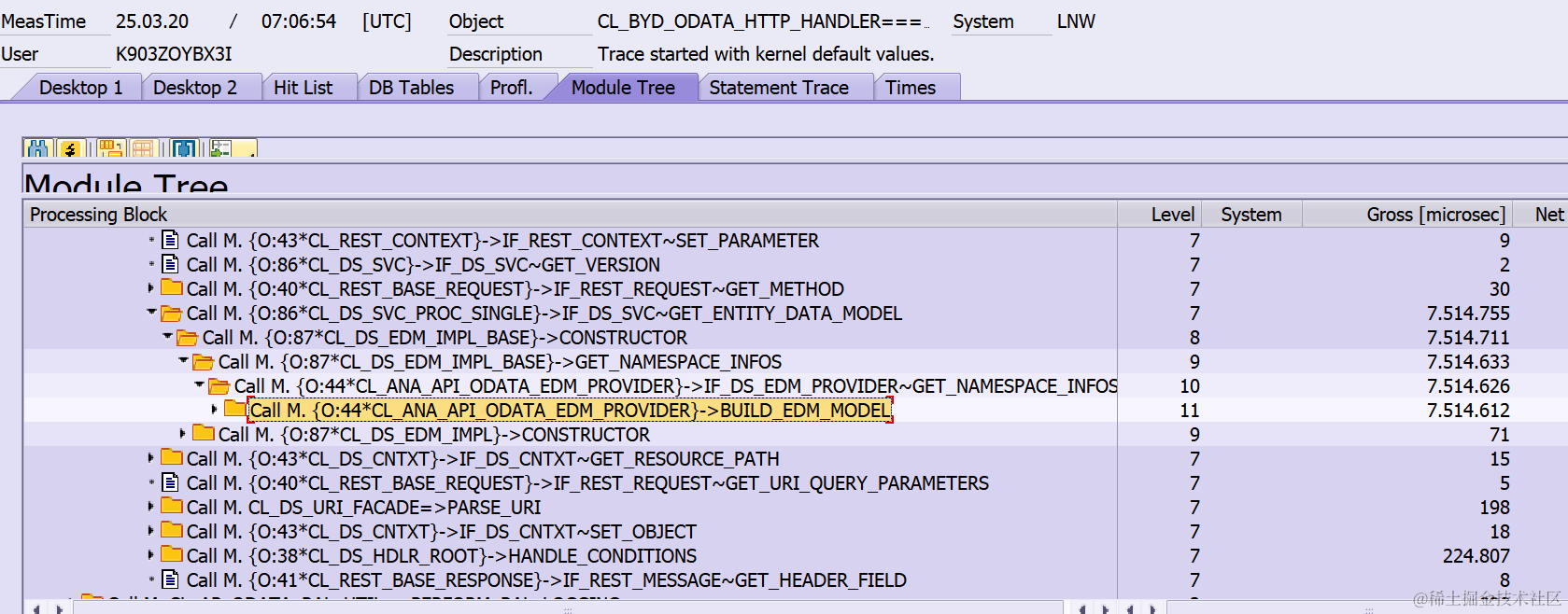Collapse the IF_DS_EDM_PROVIDER~GET_NAMESPACE_INFOS node
1568x614 pixels.
click(x=199, y=385)
